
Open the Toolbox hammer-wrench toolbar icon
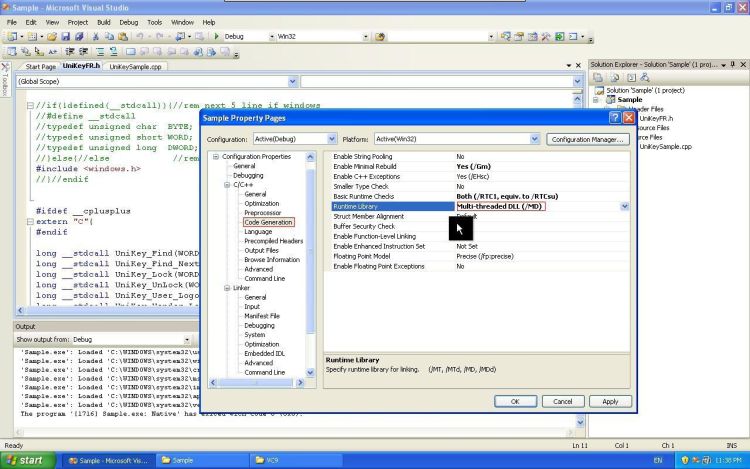click(x=546, y=36)
